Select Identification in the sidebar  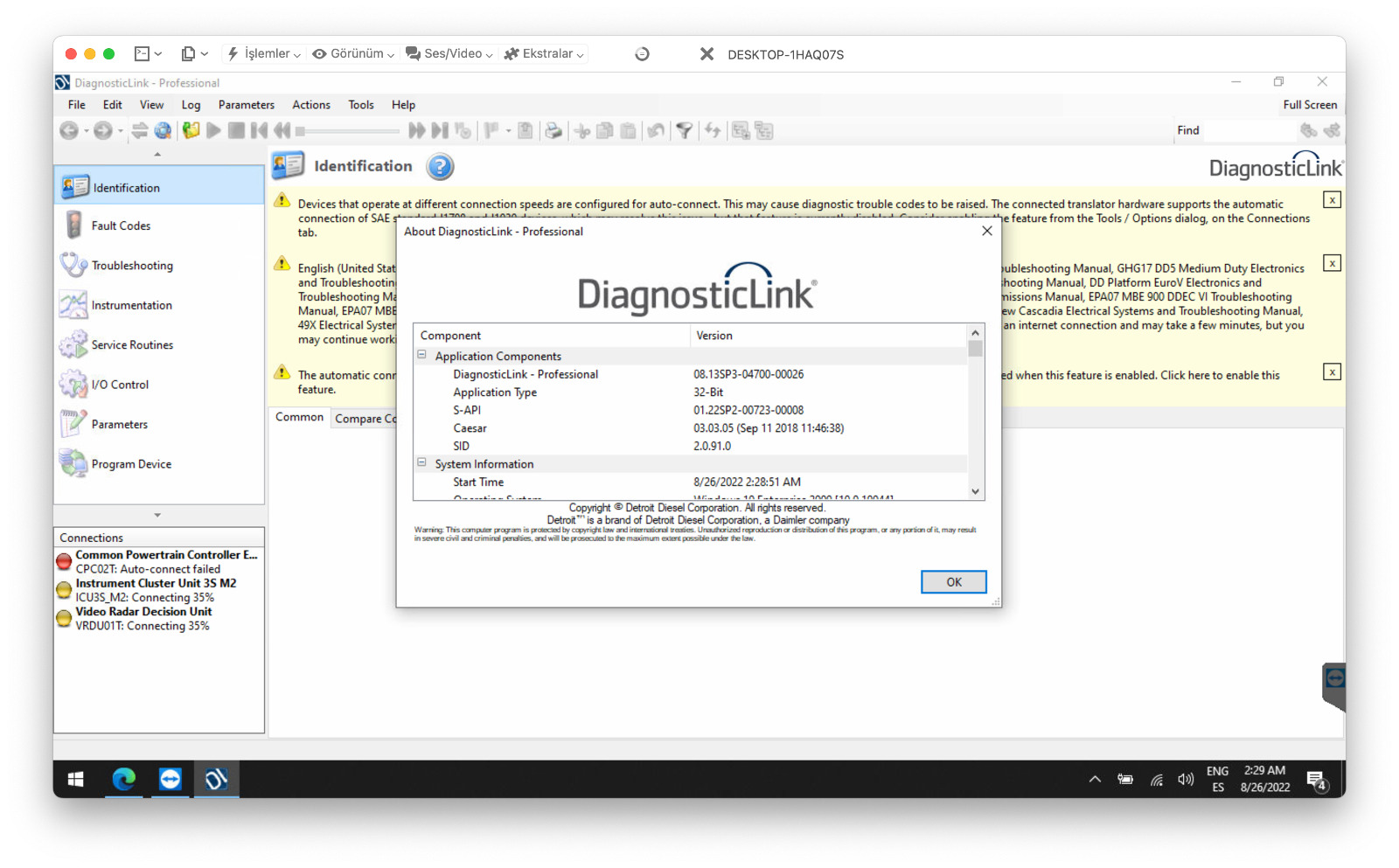159,187
